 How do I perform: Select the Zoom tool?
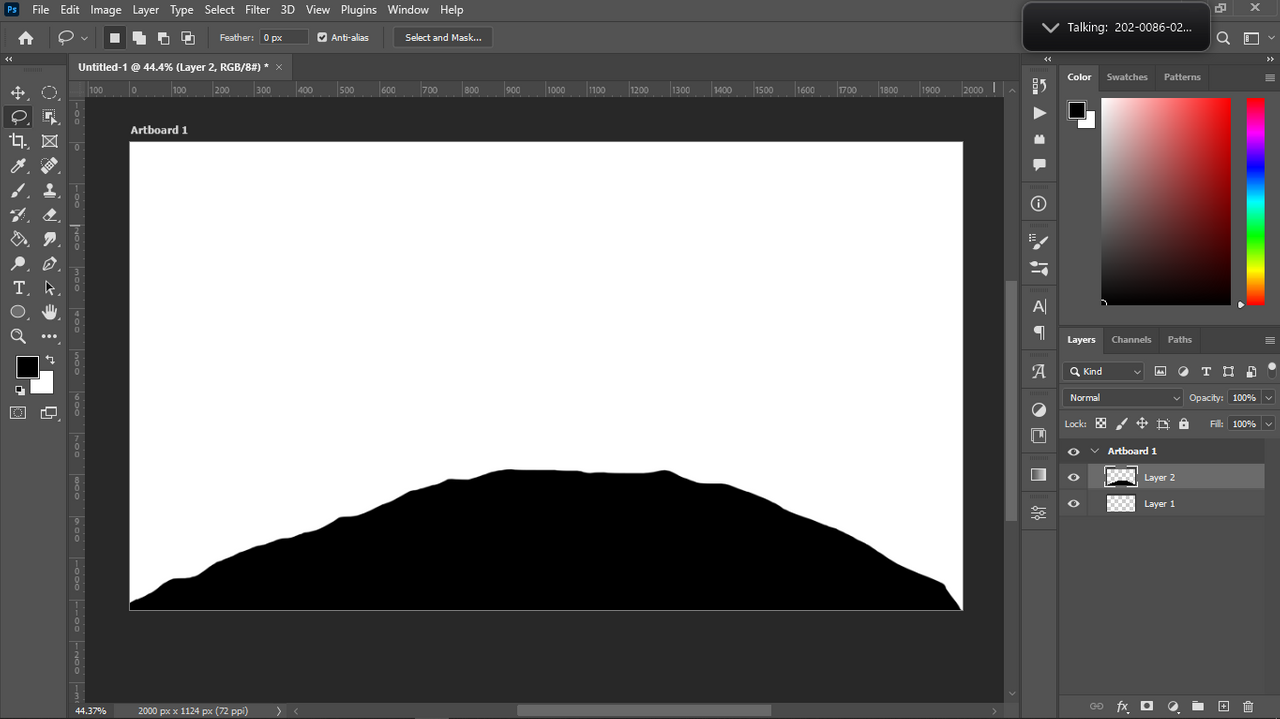[x=18, y=337]
